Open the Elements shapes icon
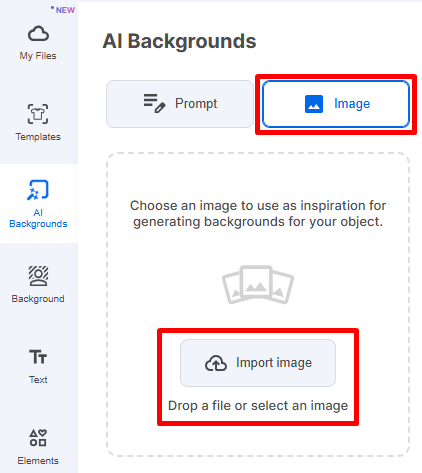 (38, 438)
